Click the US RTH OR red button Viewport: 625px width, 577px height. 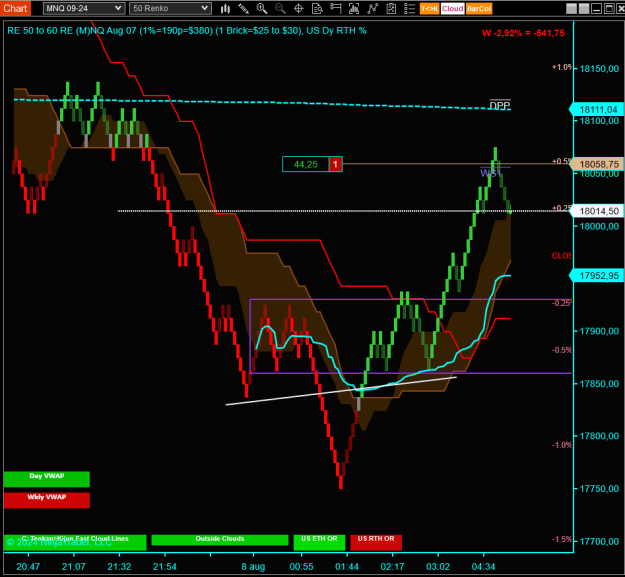[x=376, y=542]
